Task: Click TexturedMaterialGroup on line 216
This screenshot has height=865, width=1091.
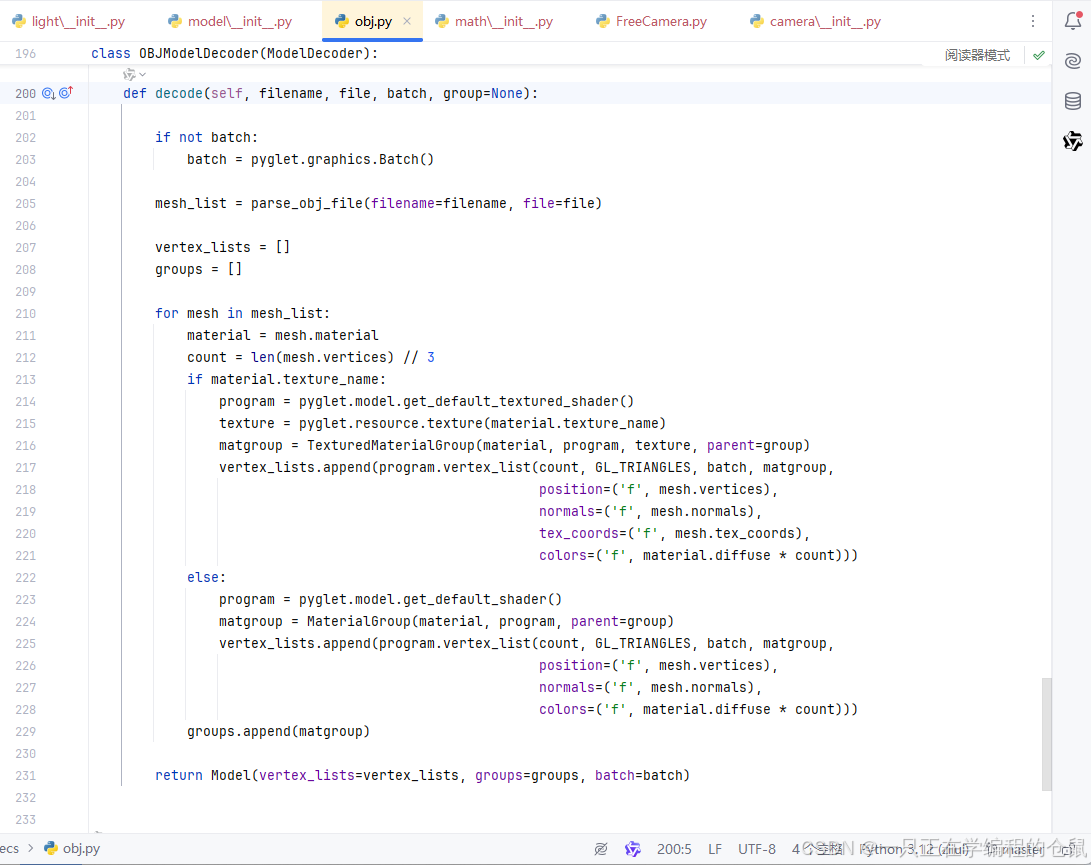Action: tap(391, 445)
